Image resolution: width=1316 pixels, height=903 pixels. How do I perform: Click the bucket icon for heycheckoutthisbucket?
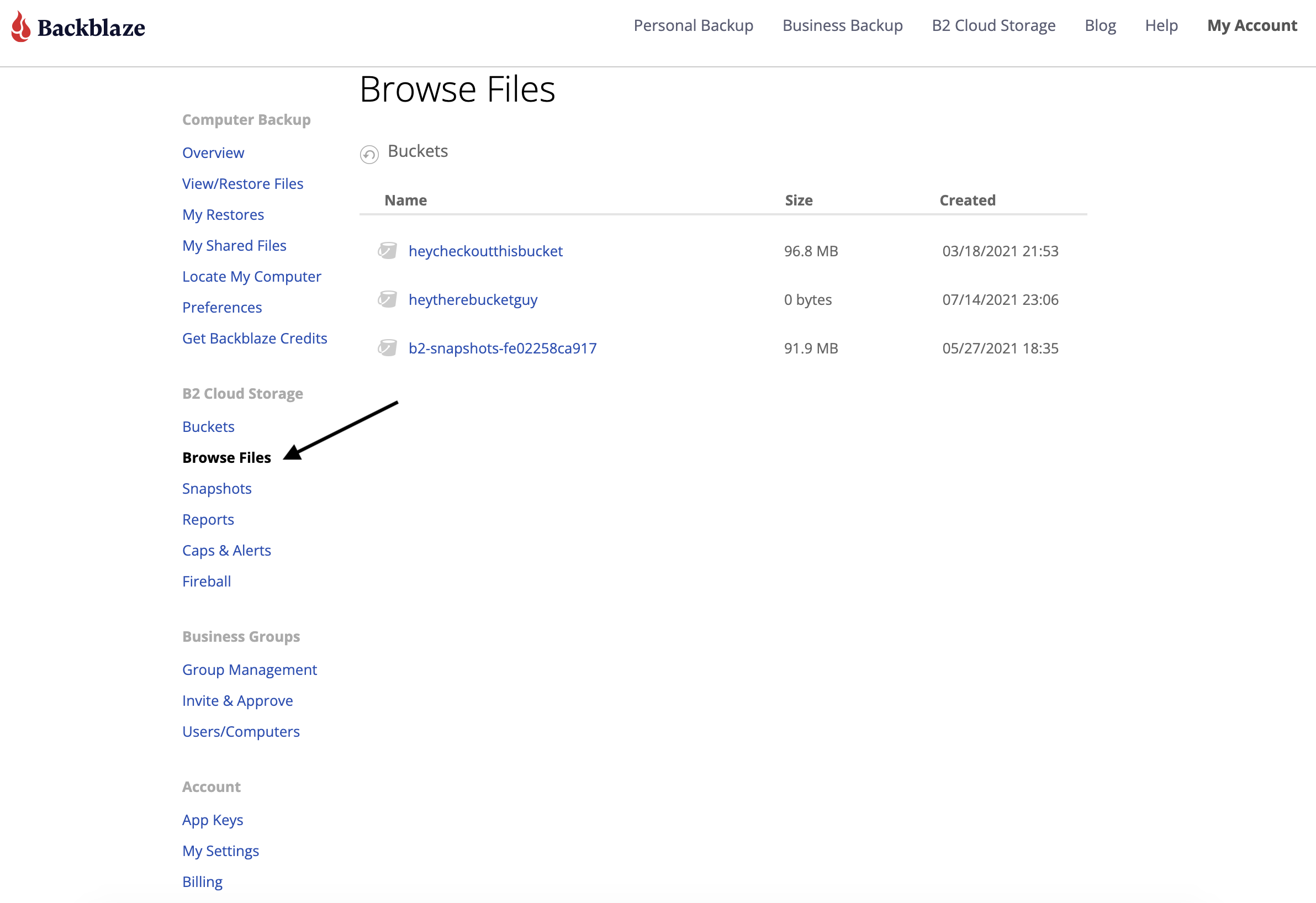pos(387,251)
